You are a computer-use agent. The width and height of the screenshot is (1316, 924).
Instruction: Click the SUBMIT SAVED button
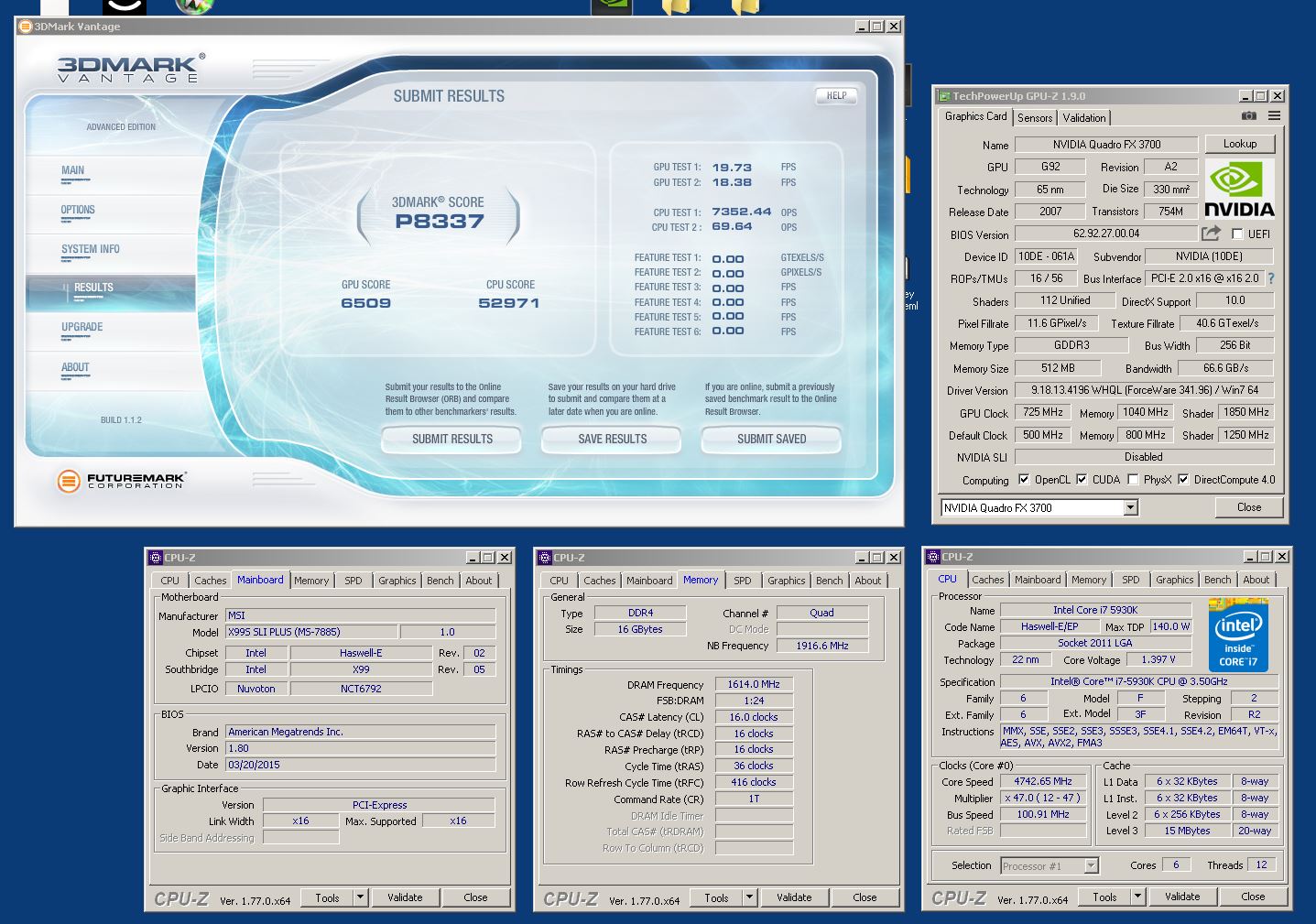(772, 440)
